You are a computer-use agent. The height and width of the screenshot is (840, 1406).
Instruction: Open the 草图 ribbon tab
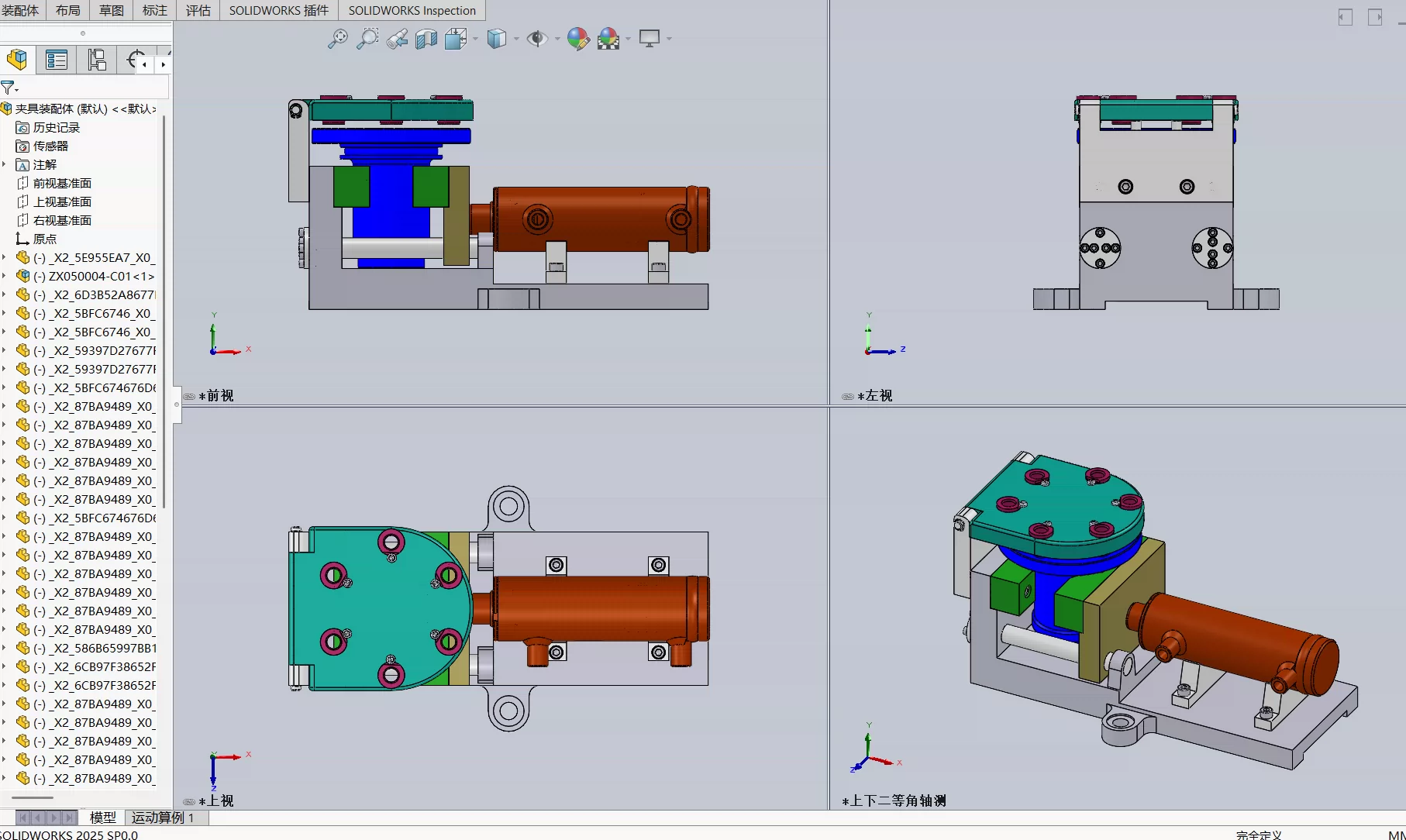pos(112,10)
